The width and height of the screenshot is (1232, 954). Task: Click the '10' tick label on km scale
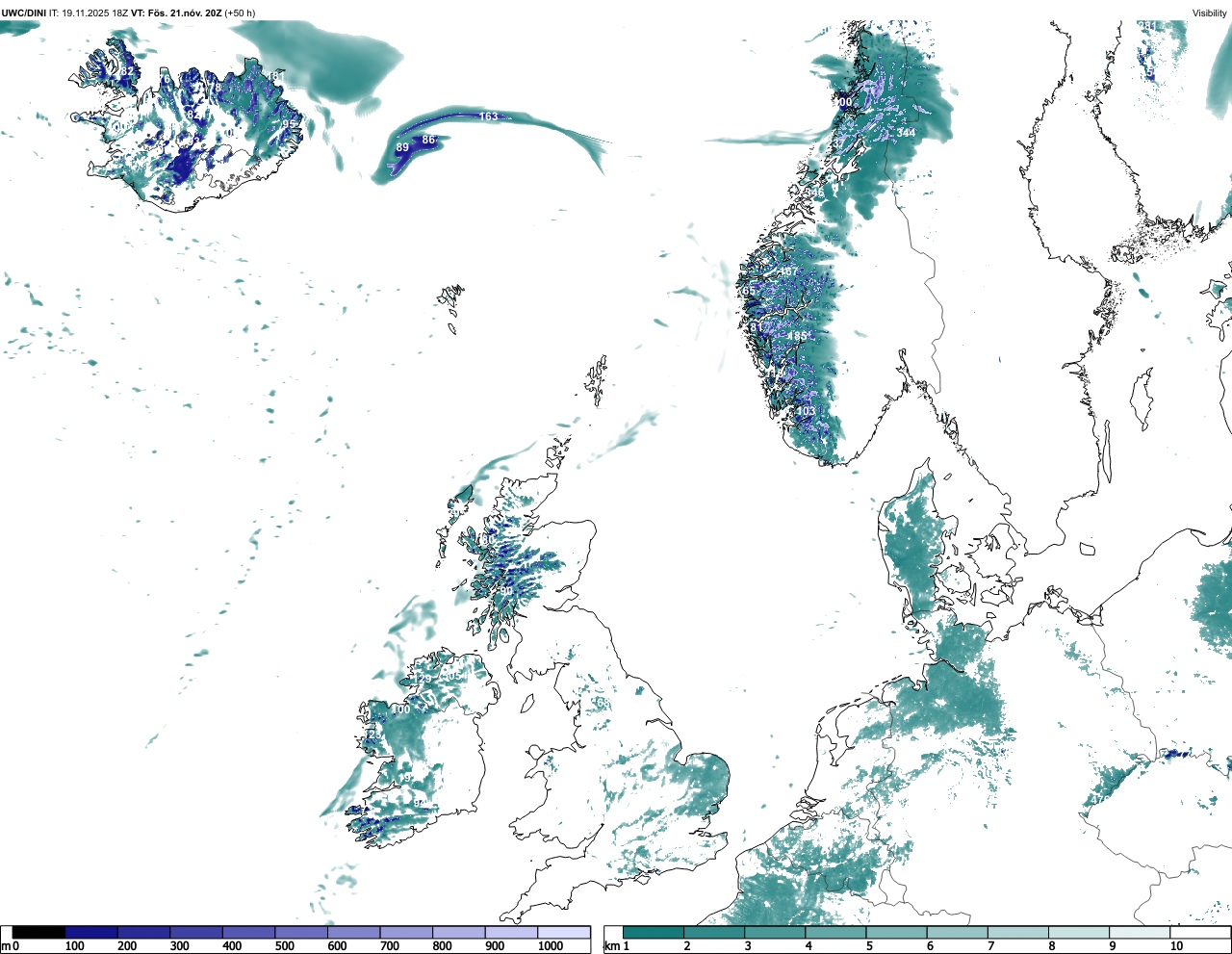(x=1176, y=946)
